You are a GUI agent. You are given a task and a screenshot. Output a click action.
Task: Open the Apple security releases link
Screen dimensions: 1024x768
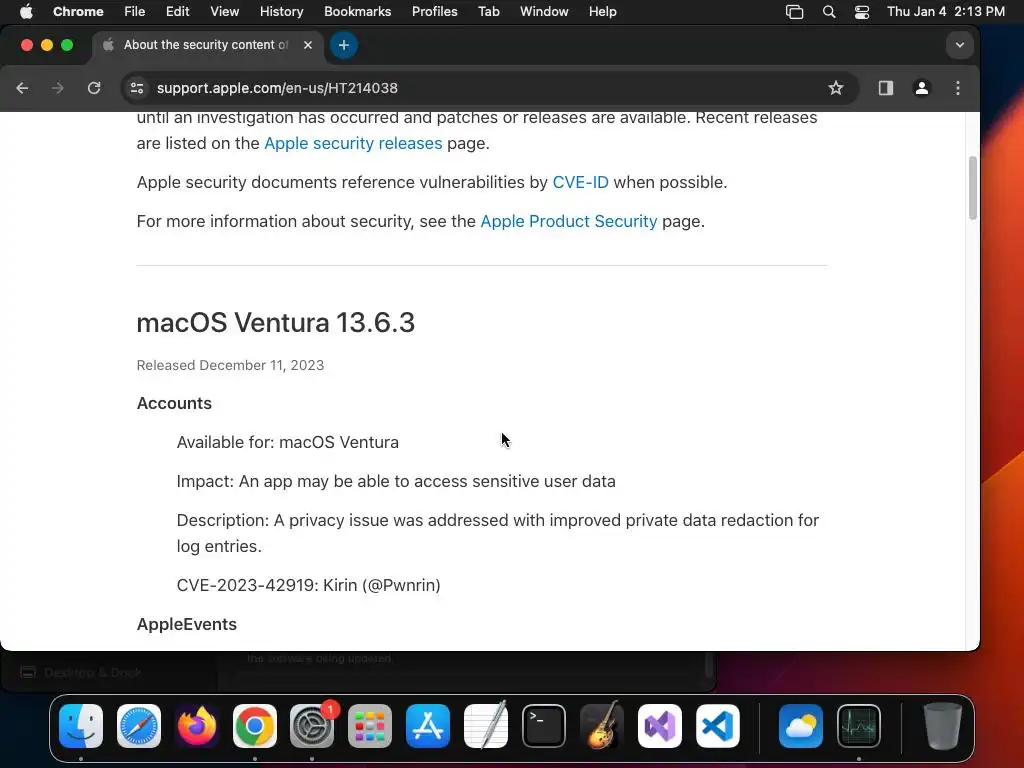(x=353, y=143)
